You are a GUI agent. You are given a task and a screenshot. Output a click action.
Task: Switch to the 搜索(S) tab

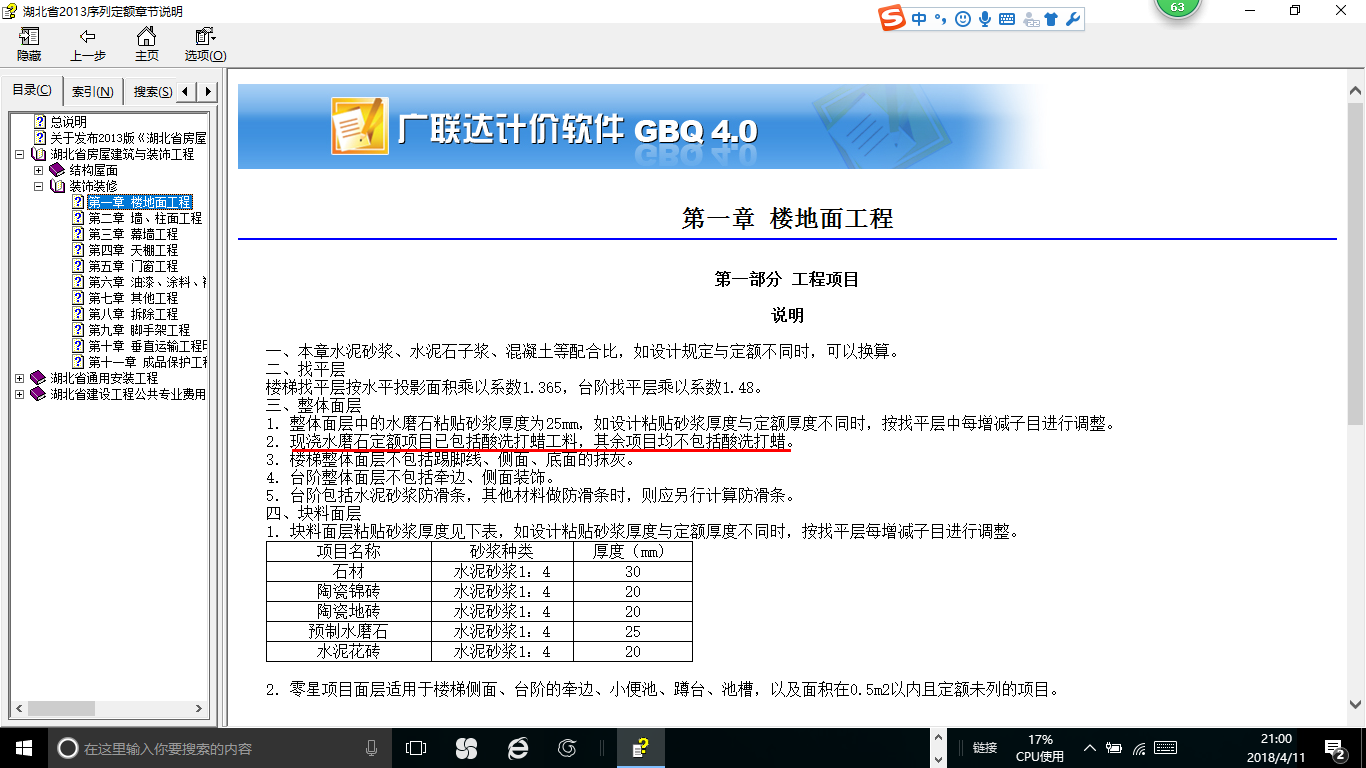coord(151,92)
